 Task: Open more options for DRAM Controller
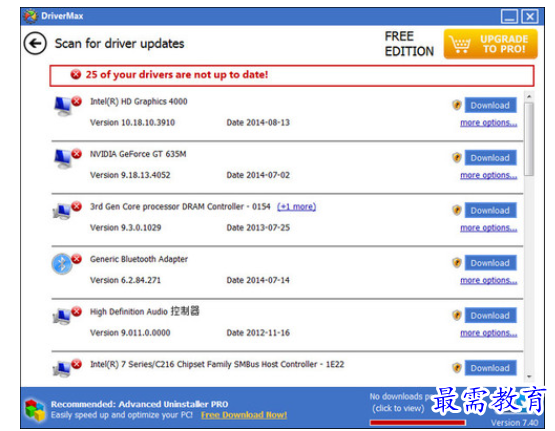coord(488,228)
